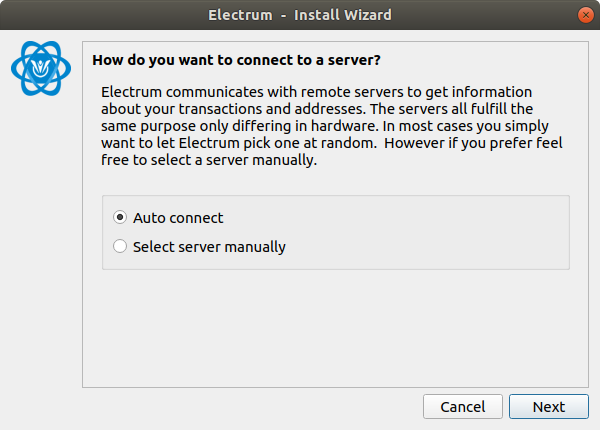Click the red X icon in the title bar

pos(585,15)
